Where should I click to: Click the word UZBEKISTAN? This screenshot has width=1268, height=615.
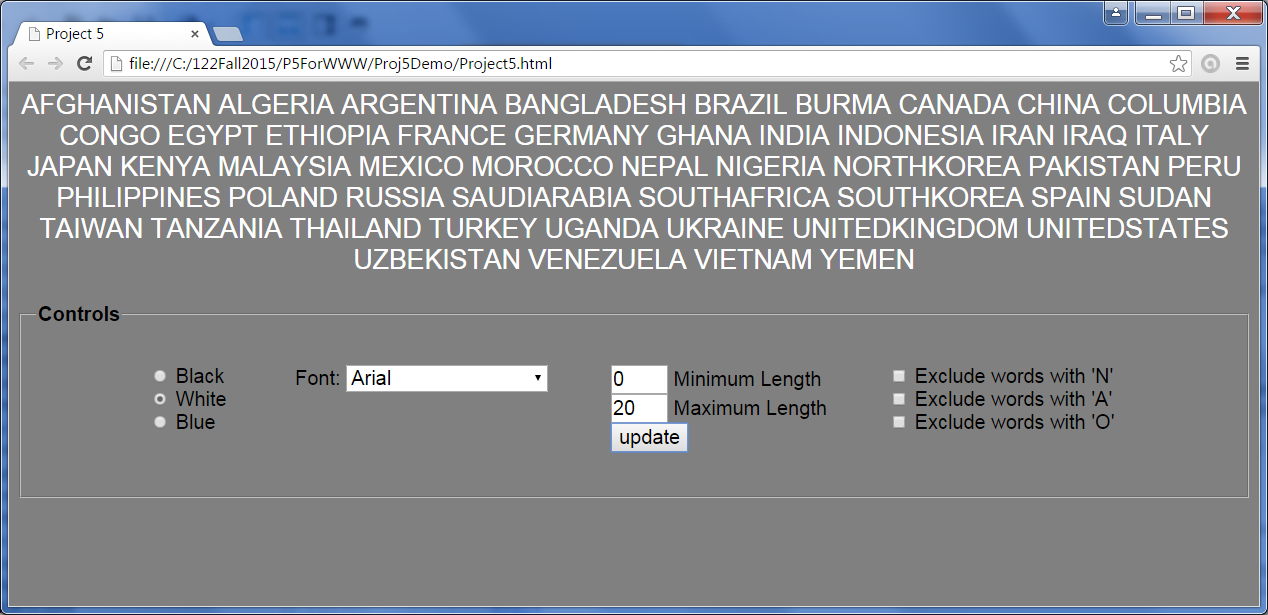pos(437,260)
